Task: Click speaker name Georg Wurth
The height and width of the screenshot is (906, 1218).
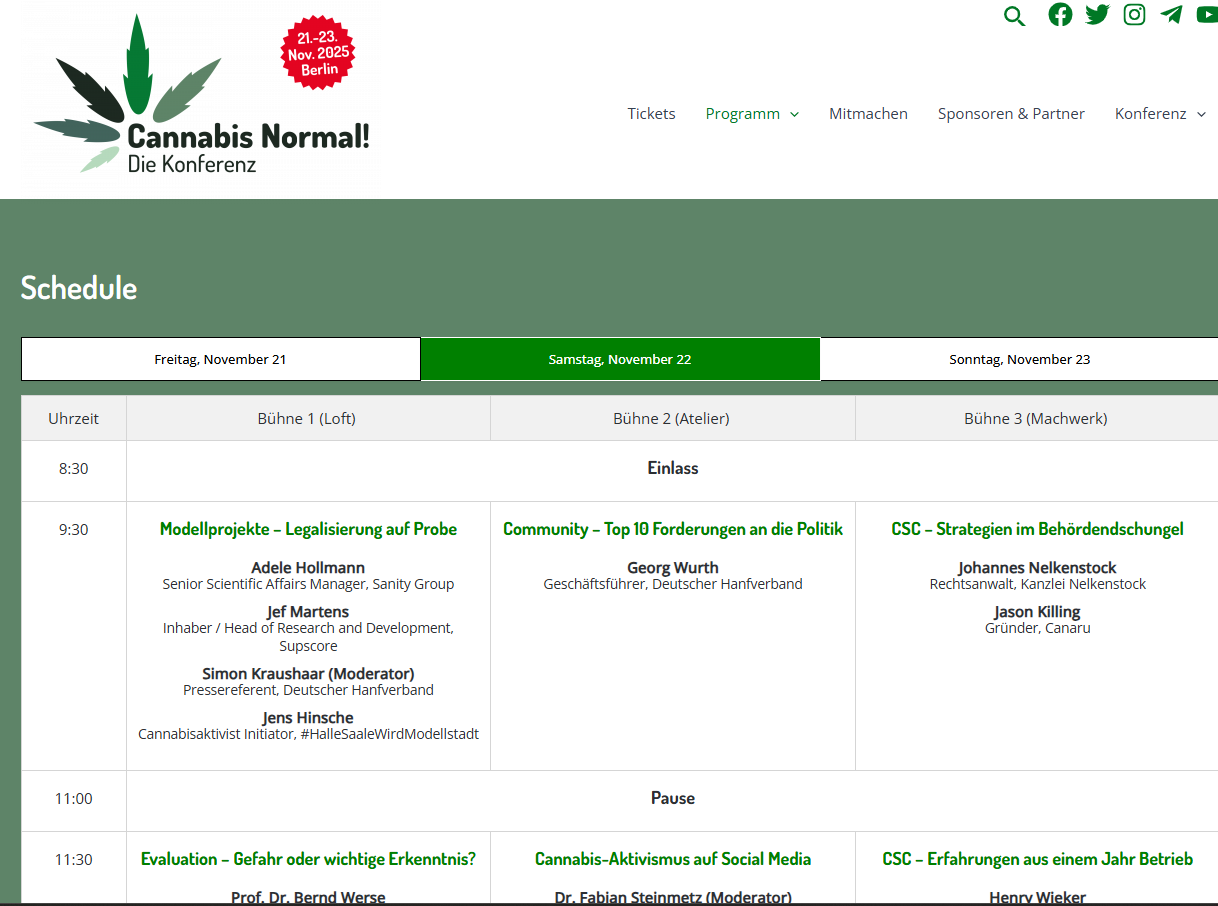Action: [x=673, y=568]
